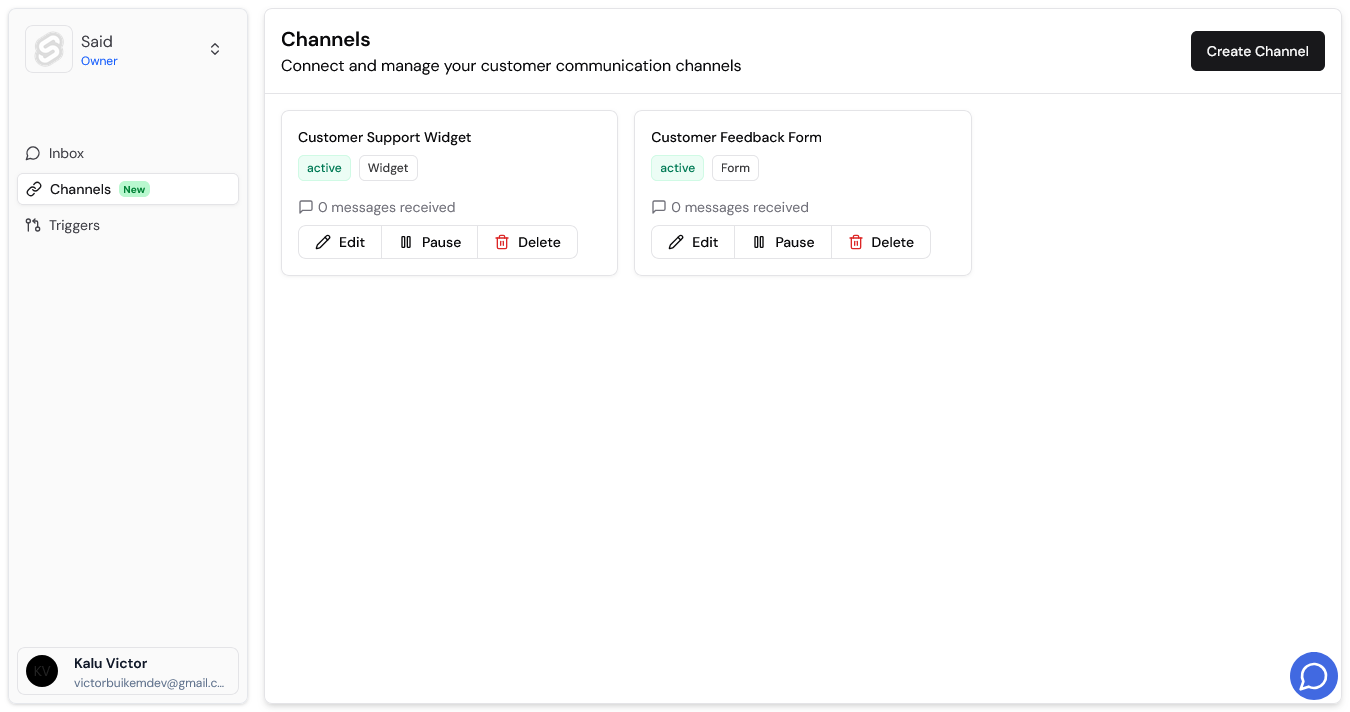Click message icon on Customer Support Widget card
This screenshot has width=1350, height=712.
point(306,207)
